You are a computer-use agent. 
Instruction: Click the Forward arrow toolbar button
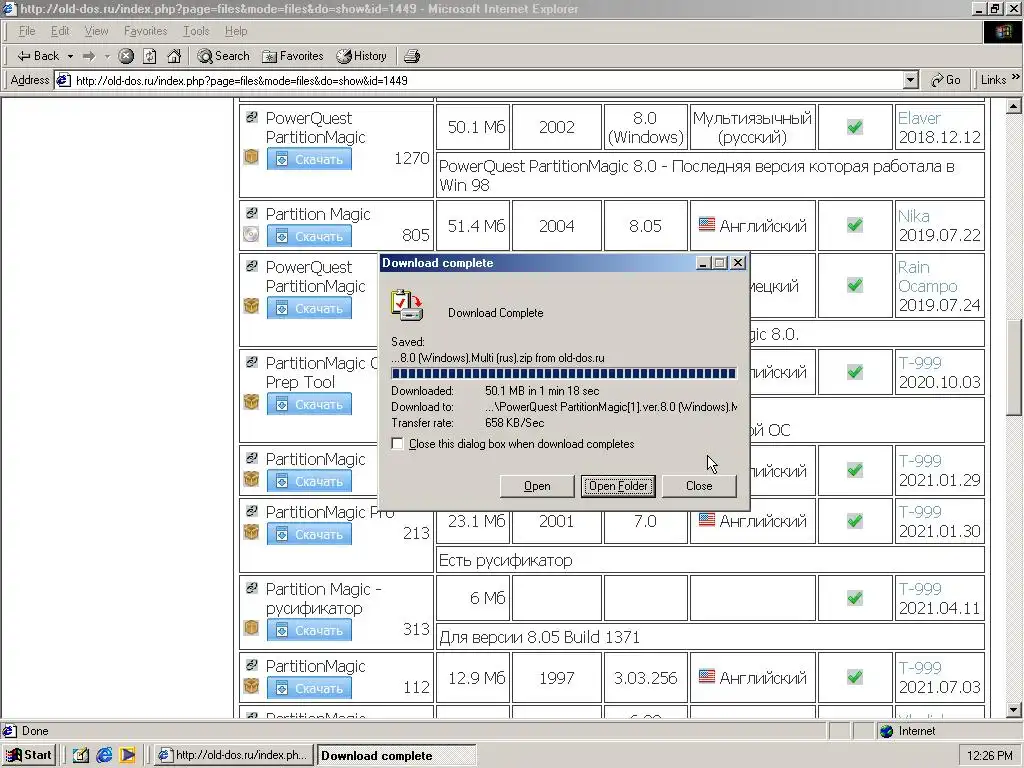(89, 56)
